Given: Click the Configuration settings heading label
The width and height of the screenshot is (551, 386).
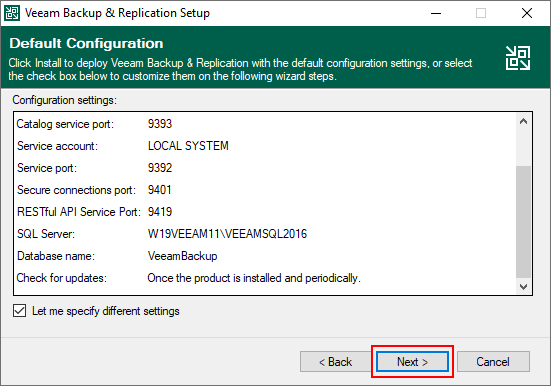Looking at the screenshot, I should pos(65,100).
